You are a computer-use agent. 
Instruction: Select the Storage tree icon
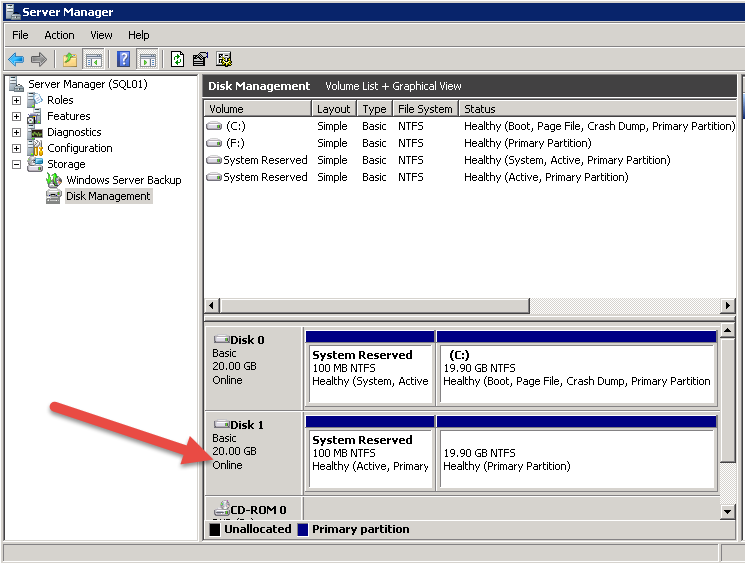click(x=35, y=164)
